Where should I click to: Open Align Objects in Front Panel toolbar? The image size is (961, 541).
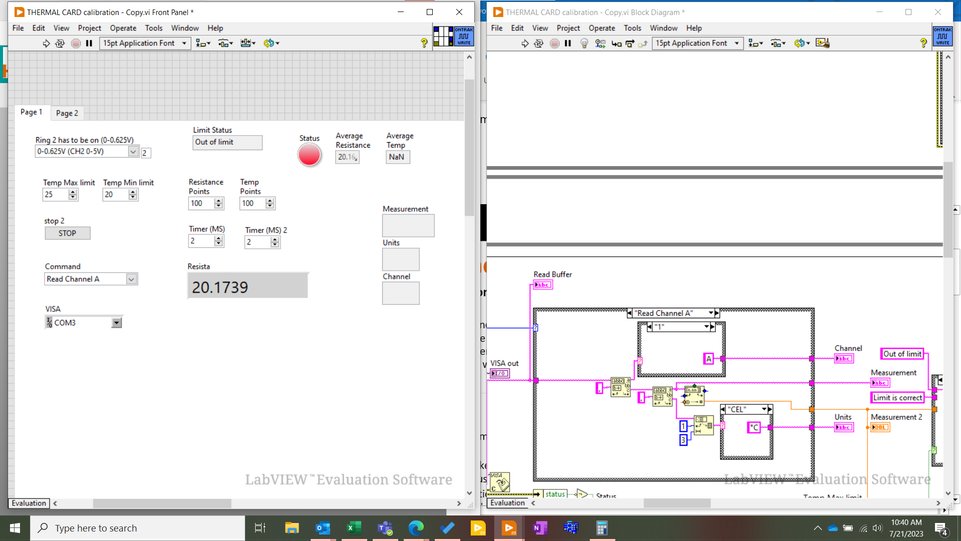point(203,44)
